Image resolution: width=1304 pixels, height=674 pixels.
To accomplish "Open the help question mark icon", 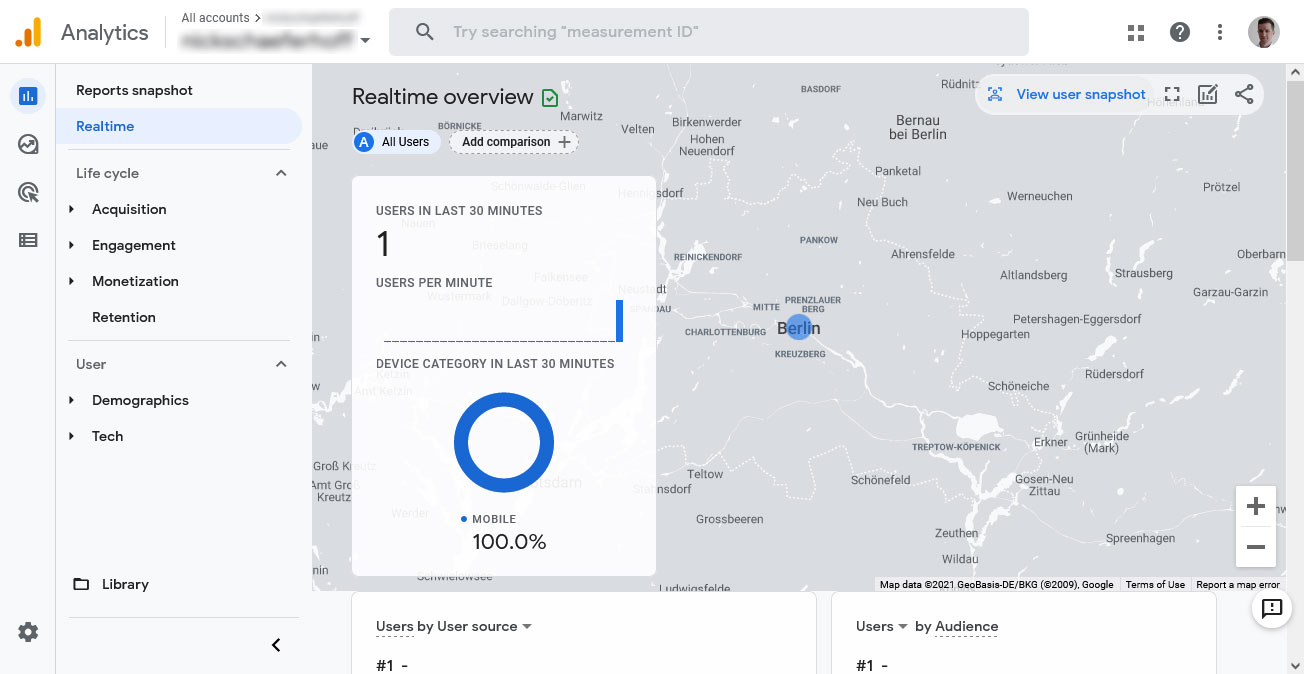I will tap(1180, 33).
